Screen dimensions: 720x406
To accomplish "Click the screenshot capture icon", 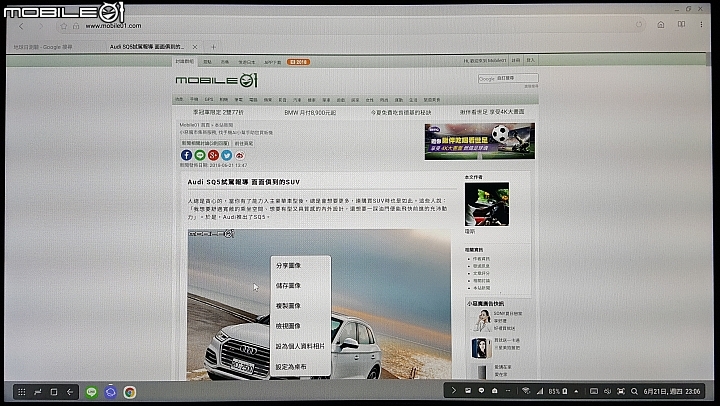I will pyautogui.click(x=621, y=391).
